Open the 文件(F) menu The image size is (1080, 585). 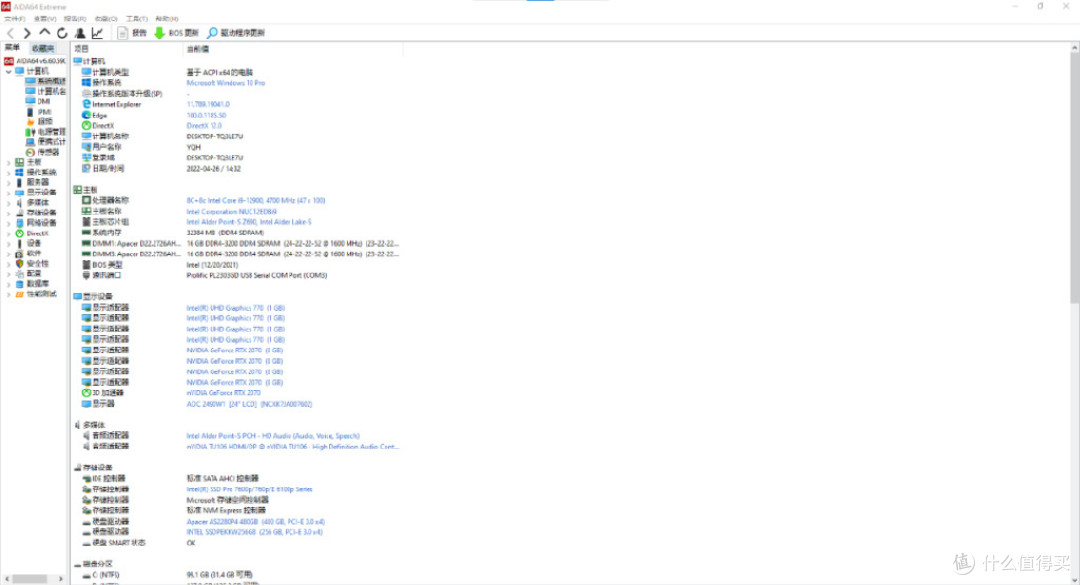[x=15, y=19]
